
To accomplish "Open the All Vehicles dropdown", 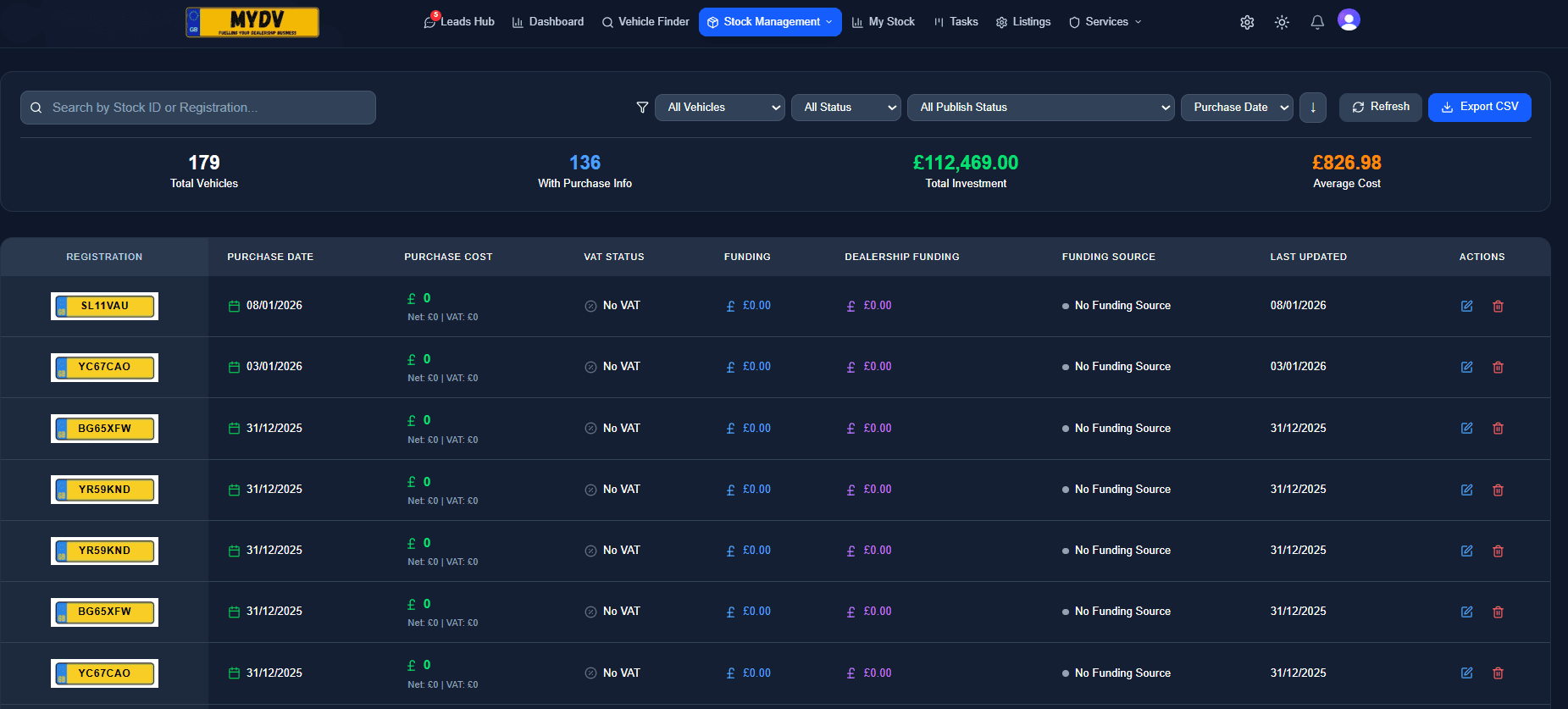I will pos(720,108).
